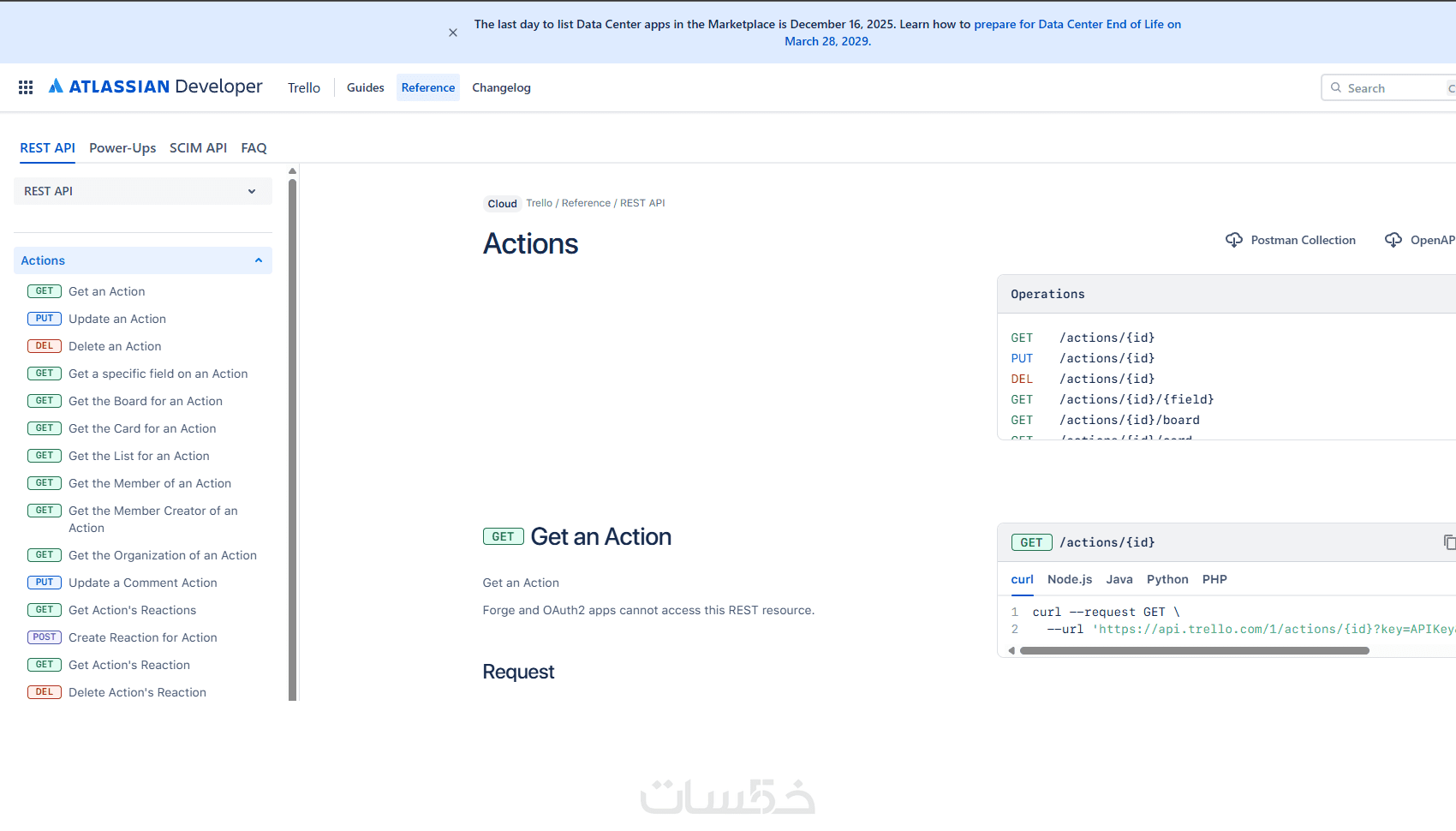Copy the /actions/{id} code sample

[x=1449, y=542]
